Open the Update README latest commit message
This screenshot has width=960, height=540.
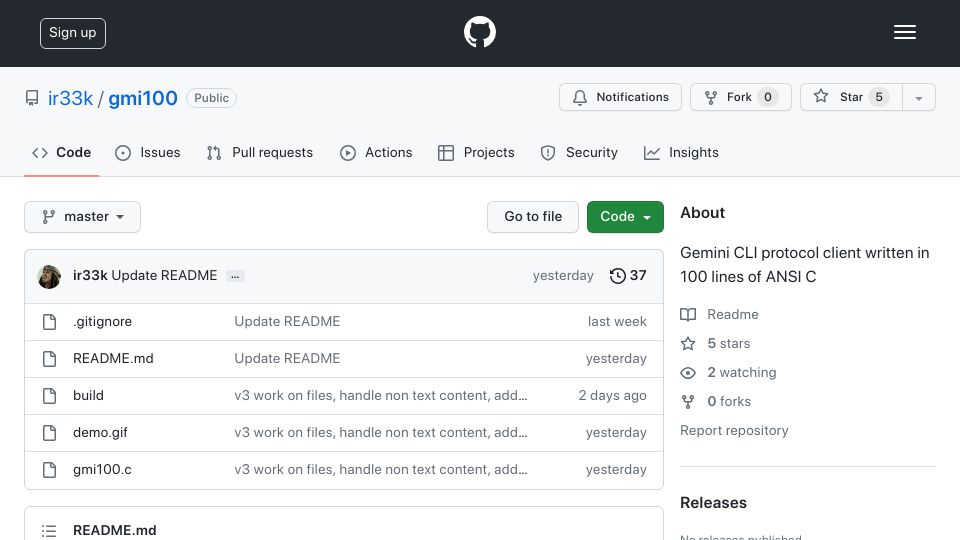[x=164, y=276]
